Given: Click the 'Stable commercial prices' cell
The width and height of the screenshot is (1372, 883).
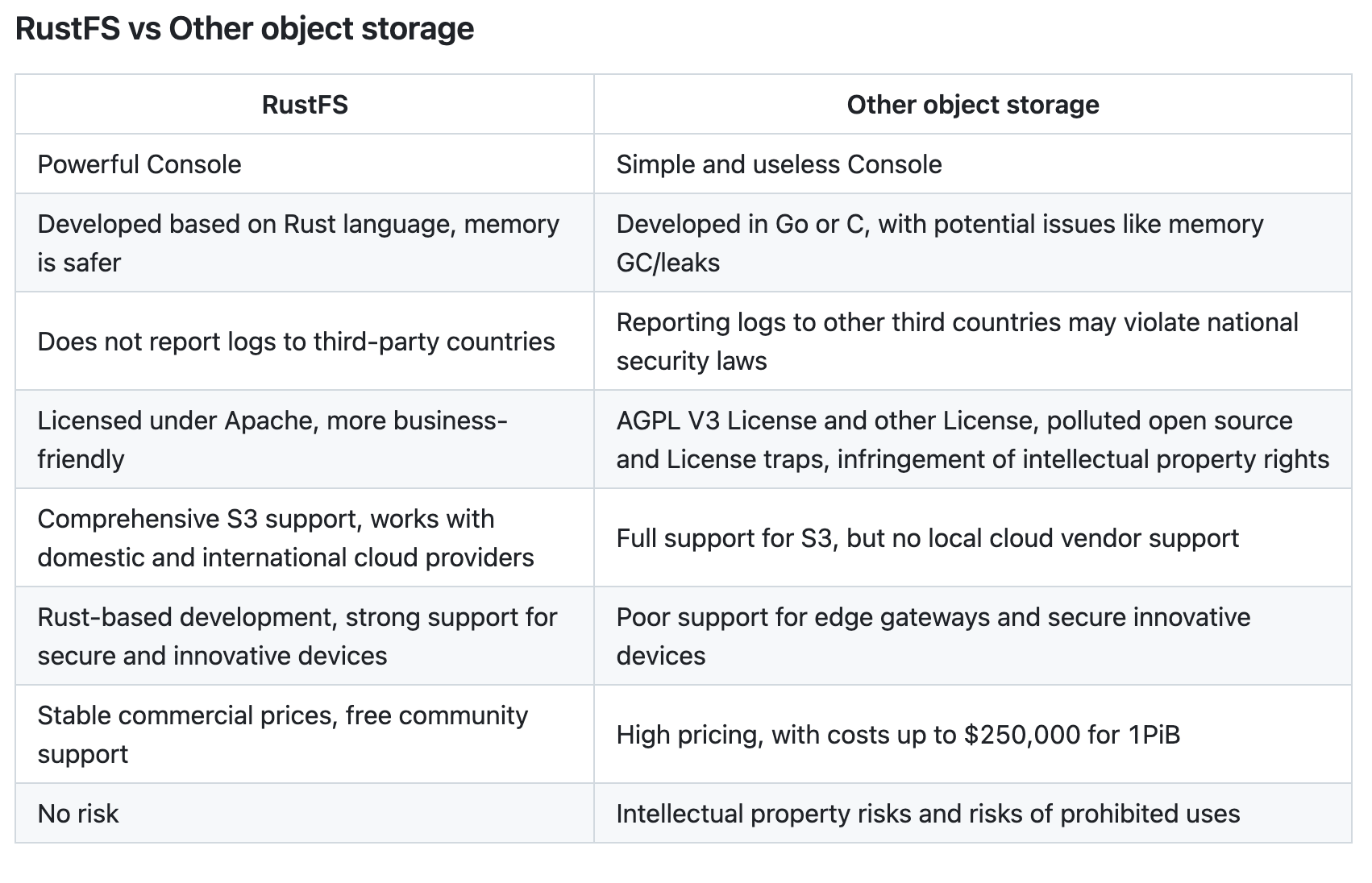Looking at the screenshot, I should [305, 735].
